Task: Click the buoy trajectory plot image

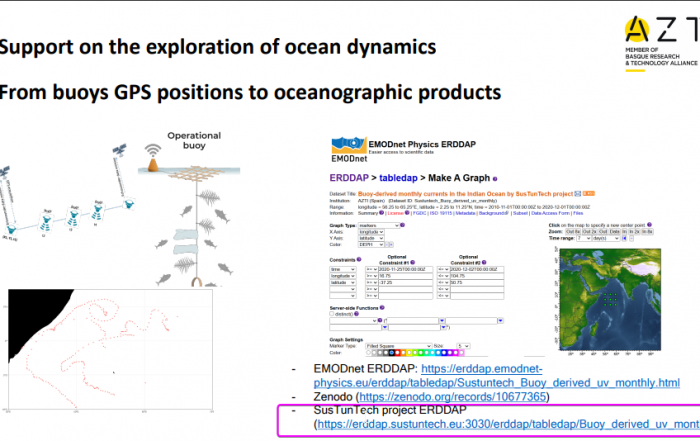Action: click(x=110, y=349)
